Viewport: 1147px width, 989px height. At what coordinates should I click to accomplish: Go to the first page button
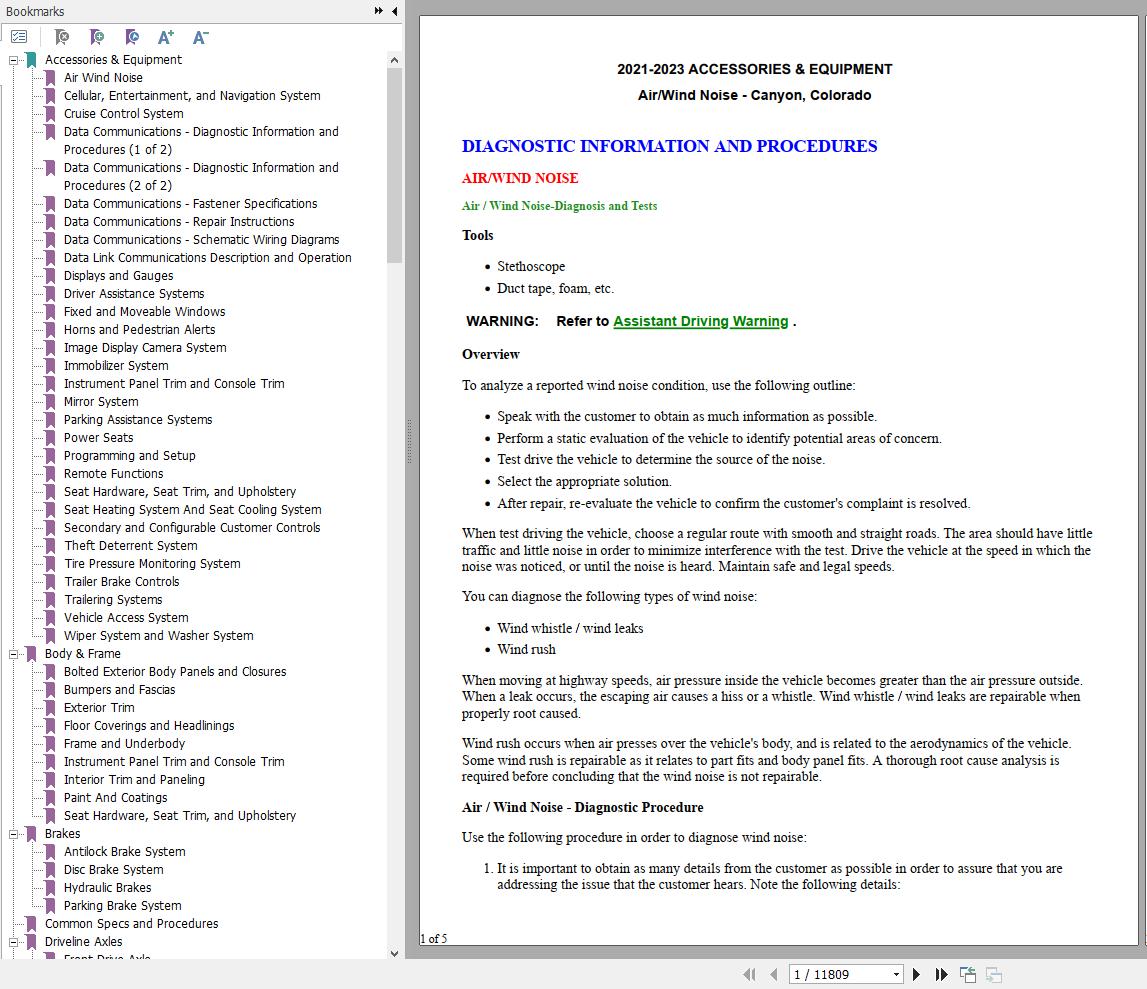click(749, 974)
